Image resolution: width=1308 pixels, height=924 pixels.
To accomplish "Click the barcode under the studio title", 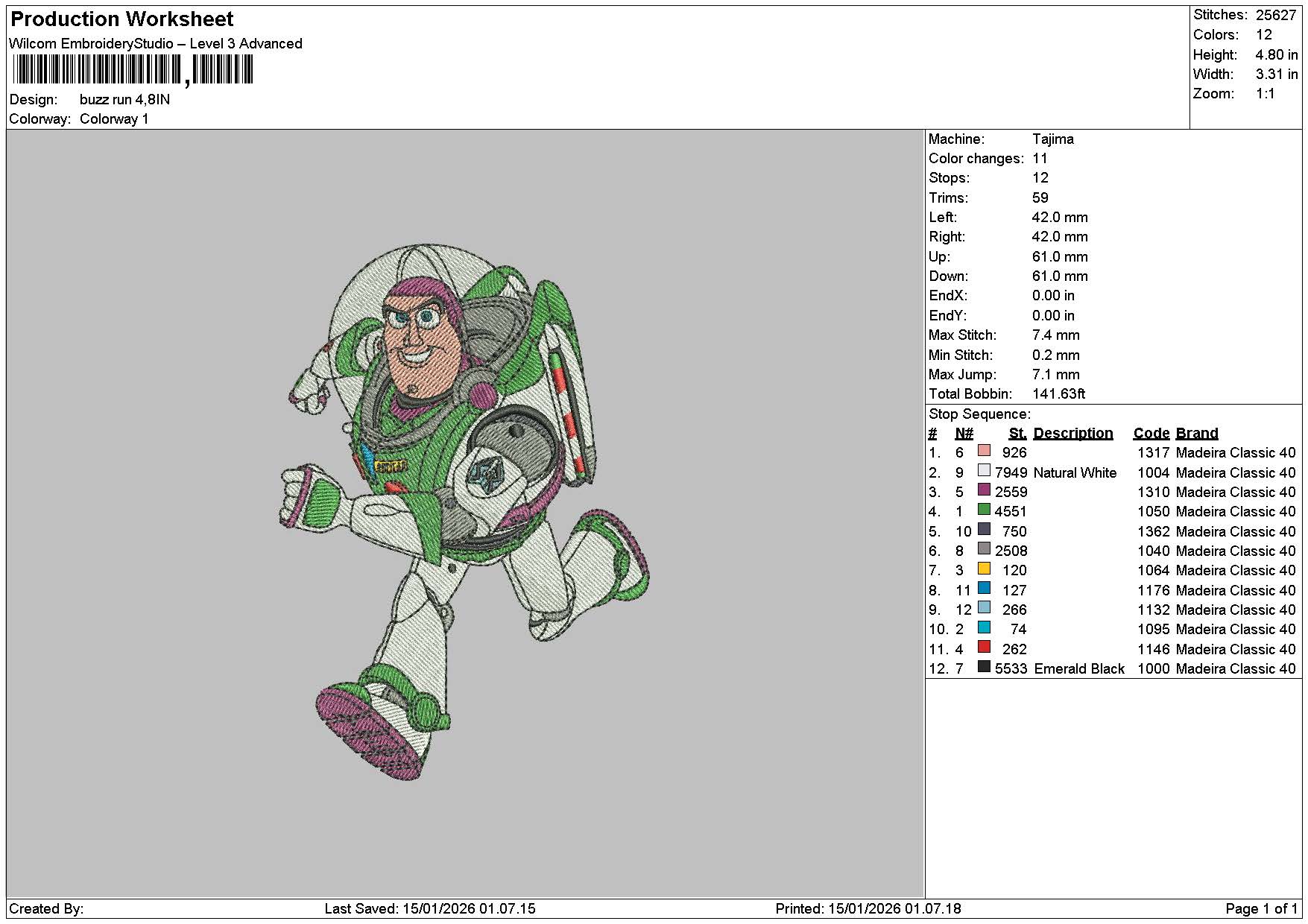I will [133, 71].
